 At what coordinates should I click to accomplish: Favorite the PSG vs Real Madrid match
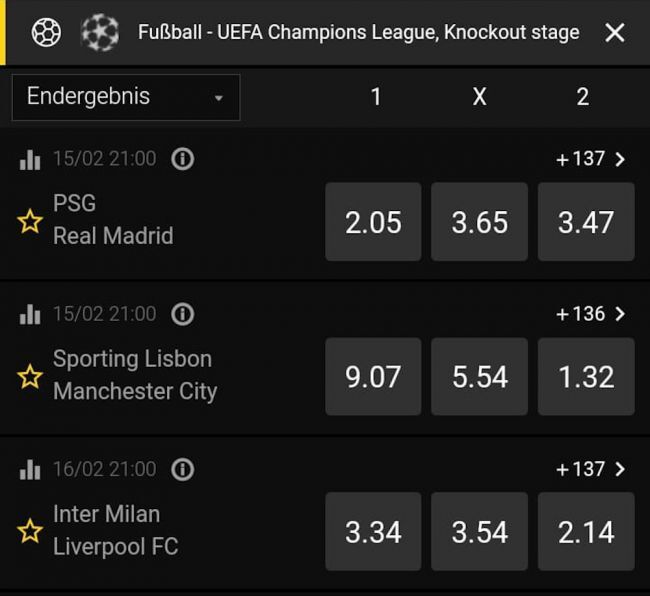(30, 221)
